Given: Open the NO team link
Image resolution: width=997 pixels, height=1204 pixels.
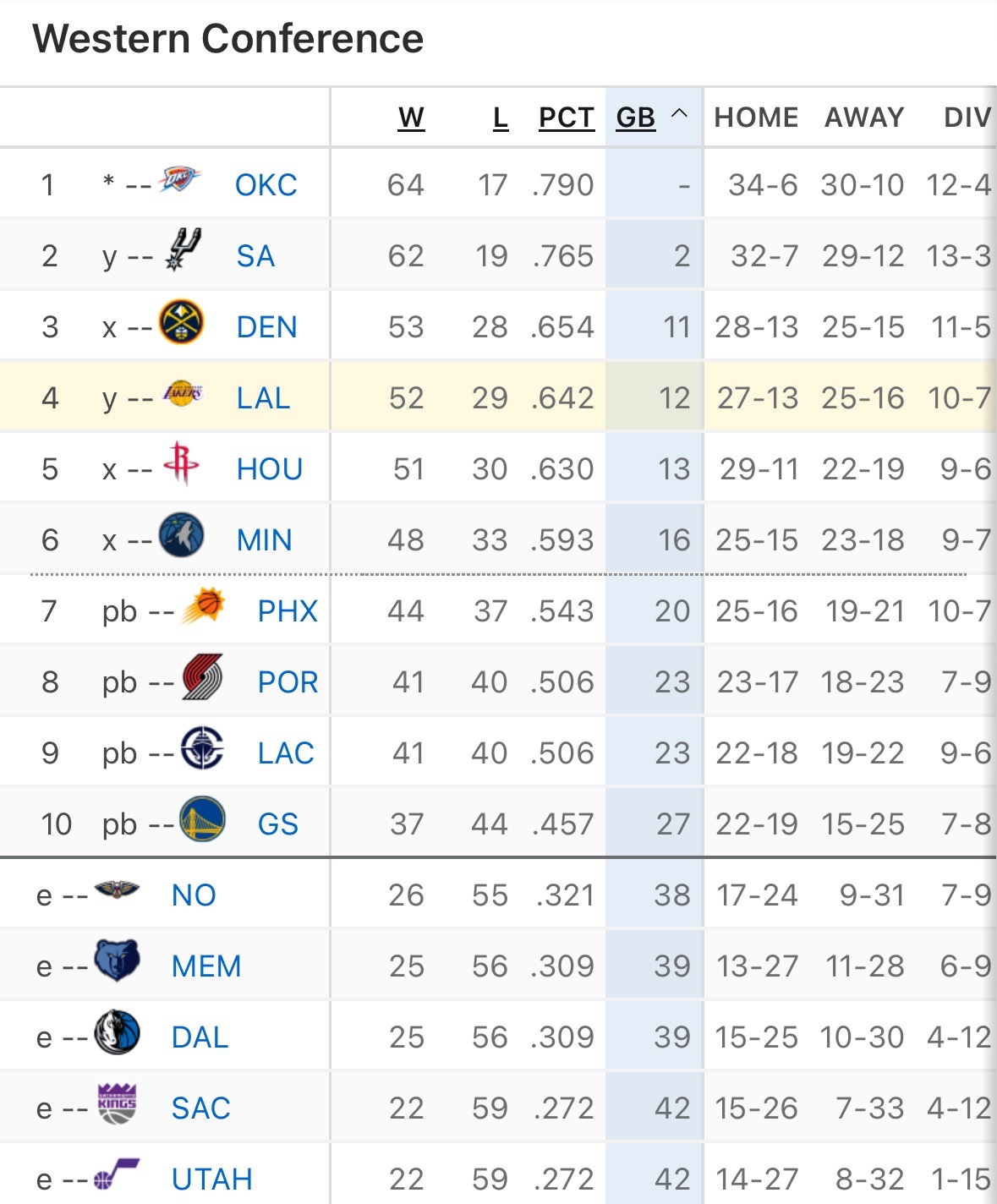Looking at the screenshot, I should coord(194,895).
